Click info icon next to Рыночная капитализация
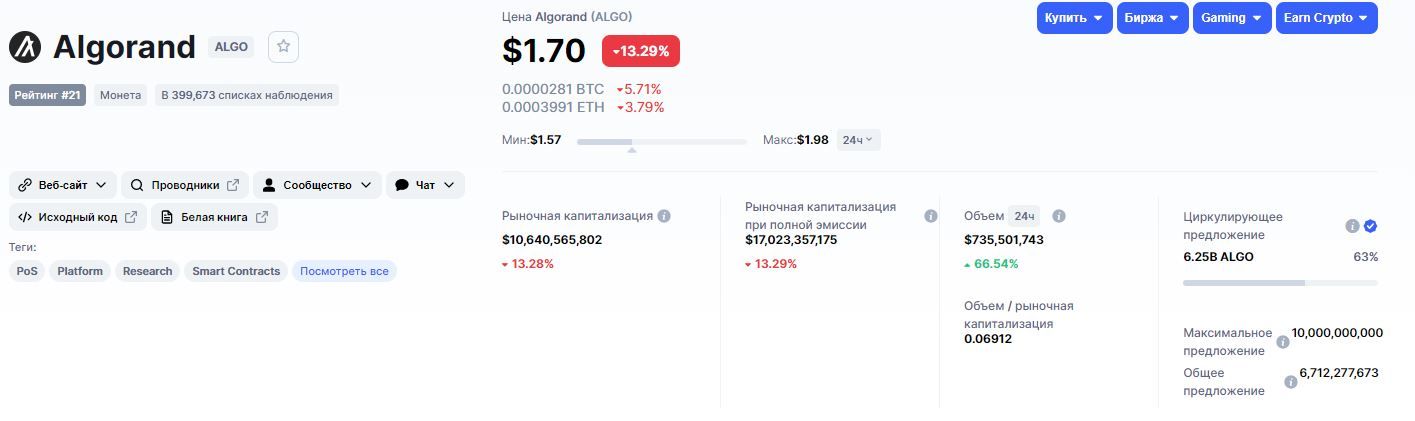The image size is (1415, 421). (x=664, y=216)
